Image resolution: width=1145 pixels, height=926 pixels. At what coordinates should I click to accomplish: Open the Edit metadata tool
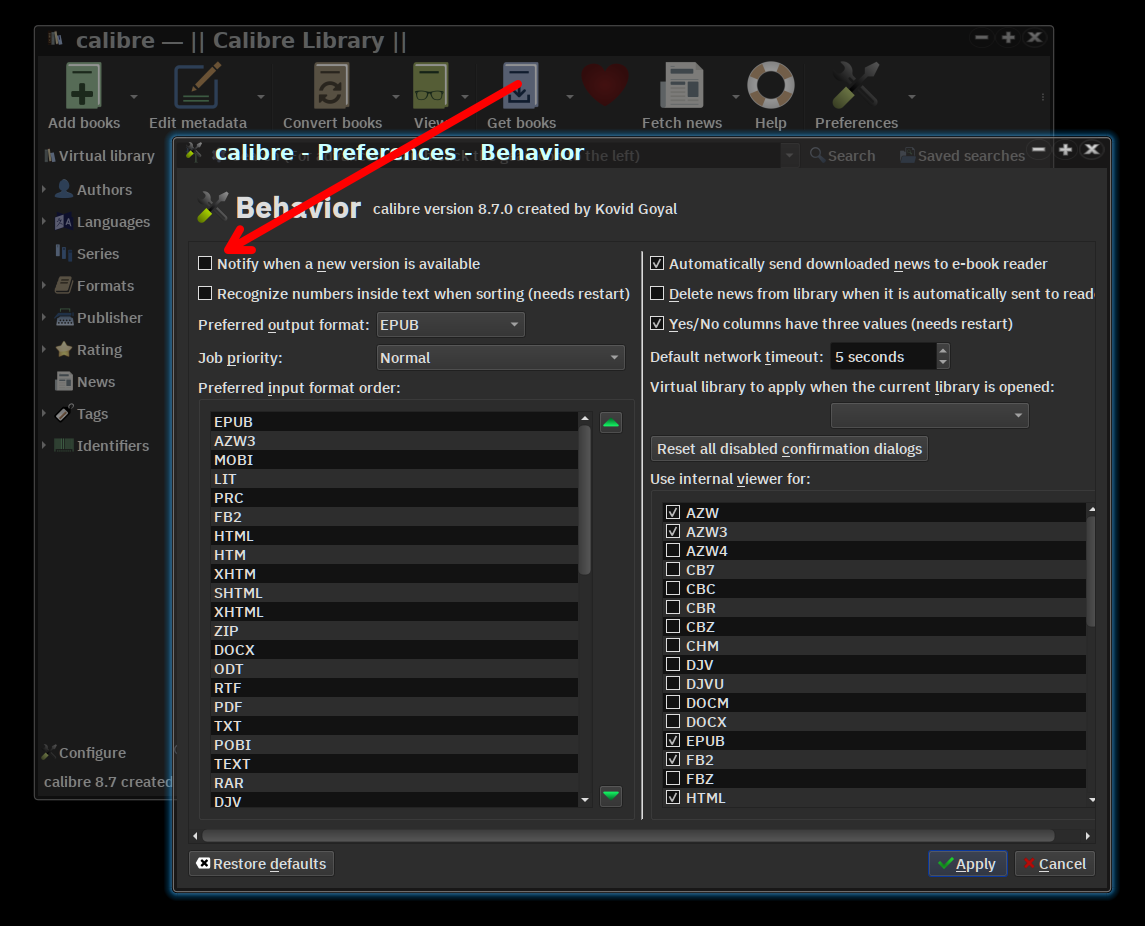point(197,87)
